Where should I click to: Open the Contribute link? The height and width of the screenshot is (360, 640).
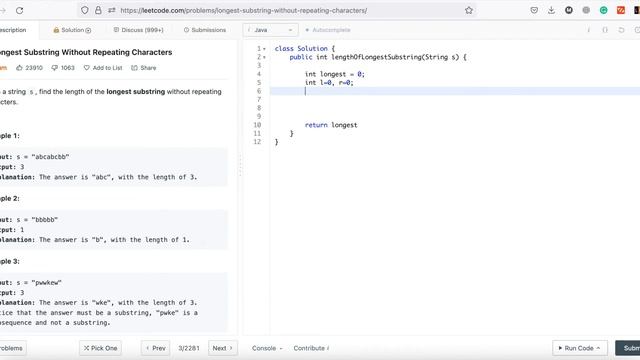(311, 348)
